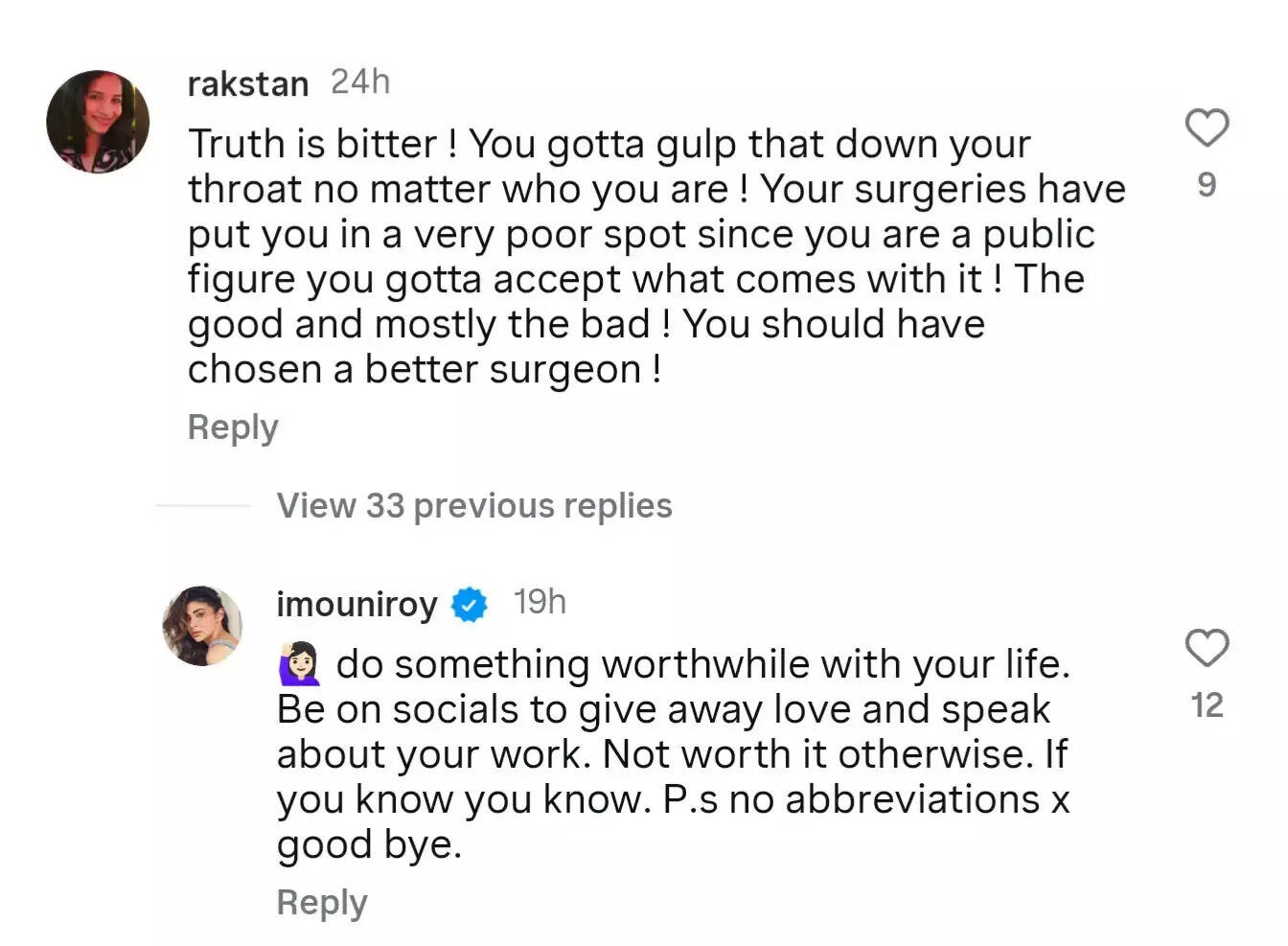Open rakstan's profile picture
This screenshot has width=1288, height=946.
(98, 122)
